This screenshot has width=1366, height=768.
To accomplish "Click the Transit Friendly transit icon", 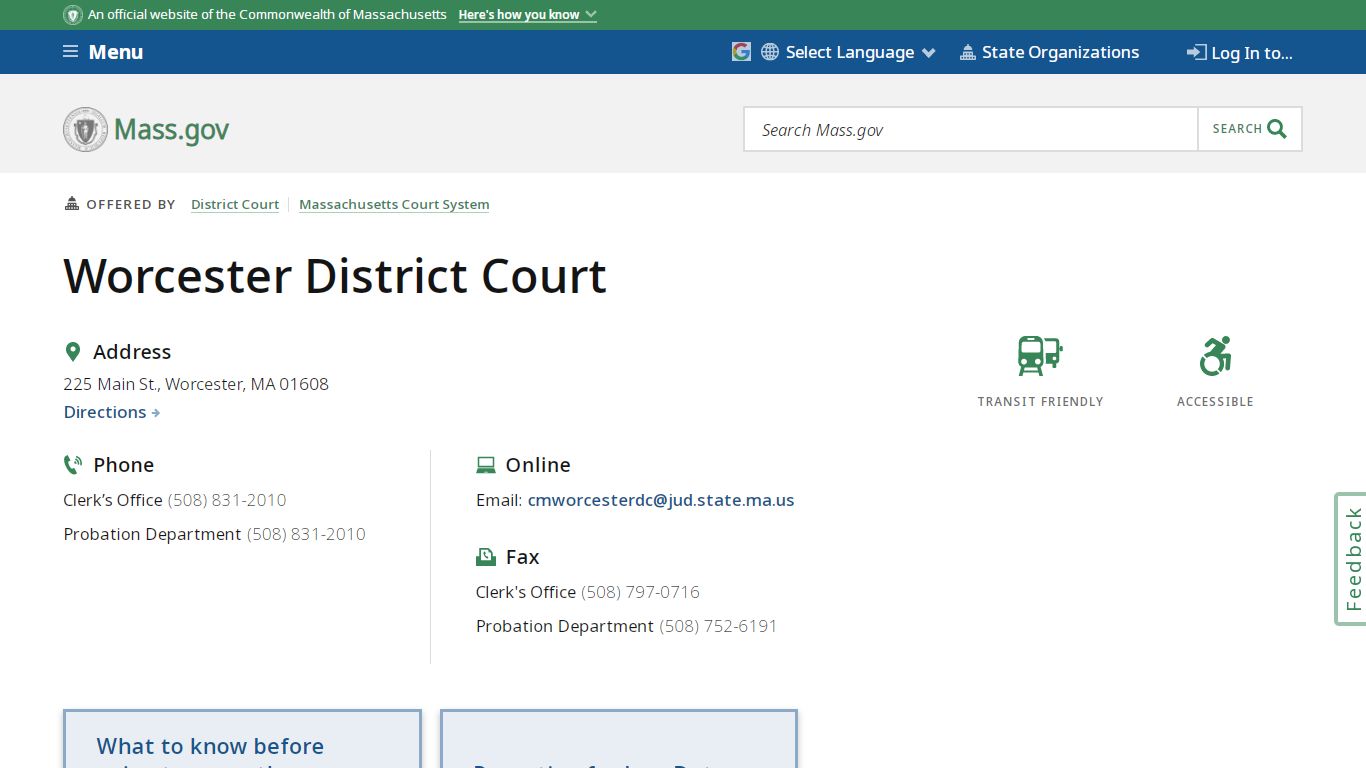I will pos(1040,356).
